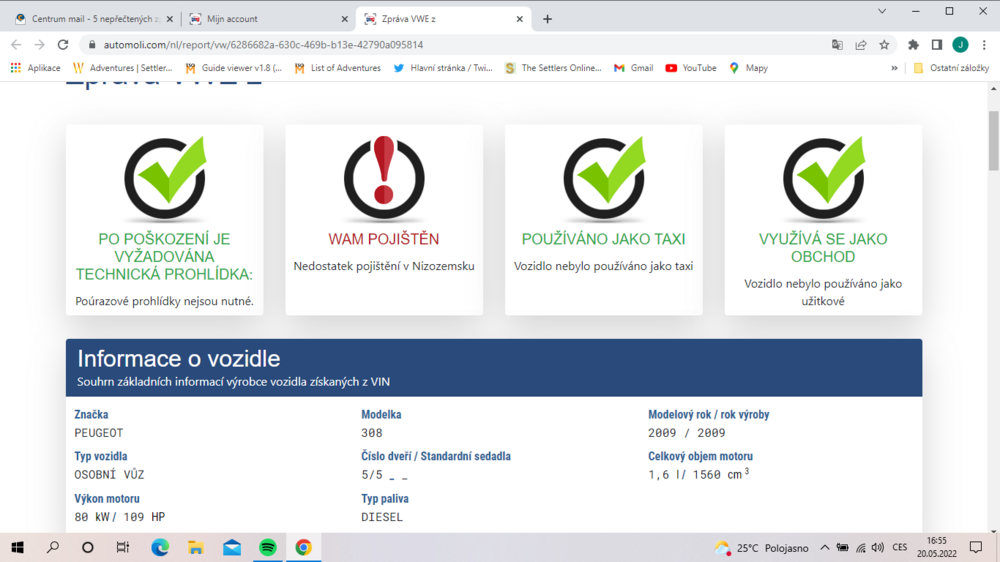Open the Windows notification center
1000x562 pixels.
pos(976,547)
